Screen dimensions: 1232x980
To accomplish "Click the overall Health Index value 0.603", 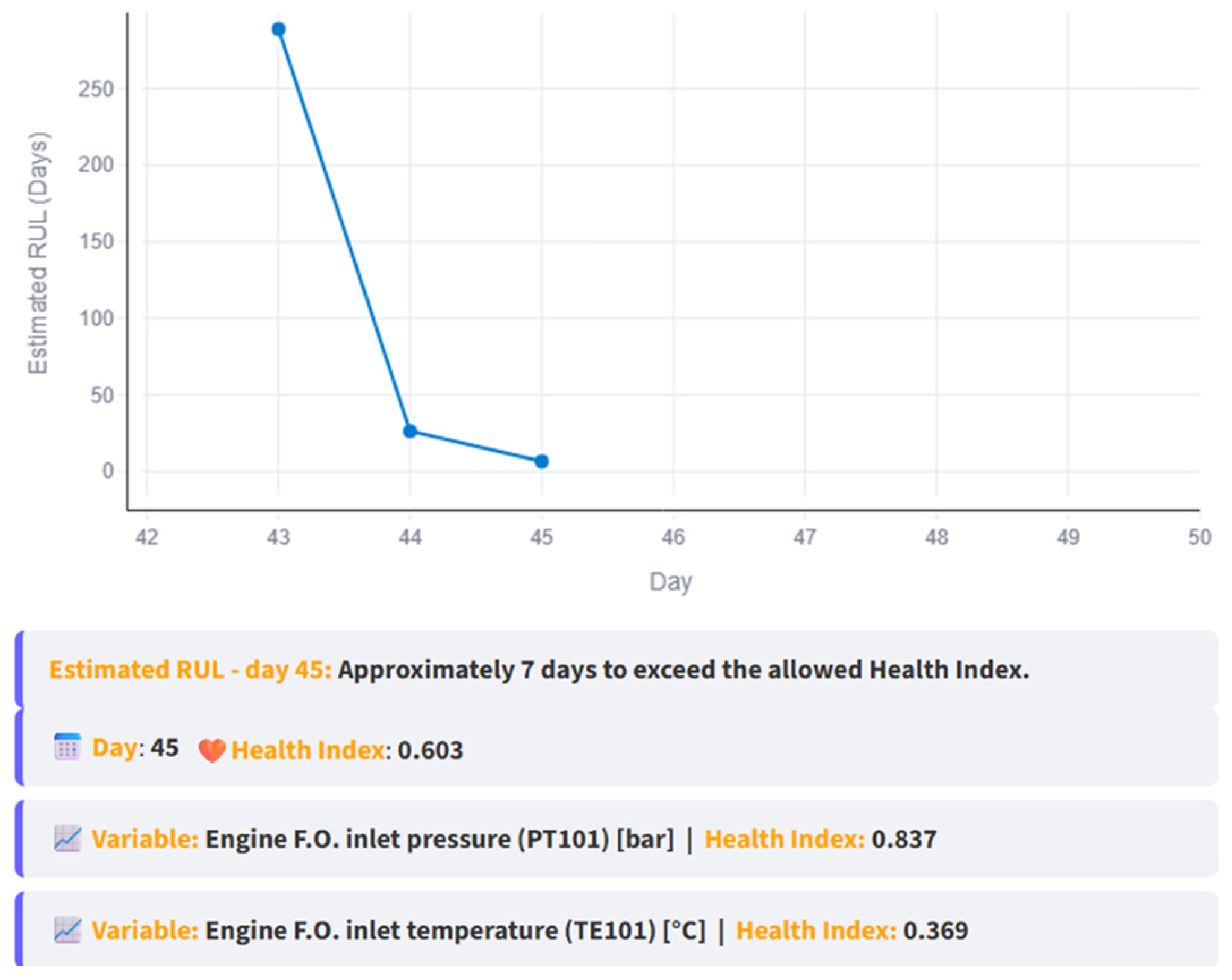I will click(x=431, y=750).
